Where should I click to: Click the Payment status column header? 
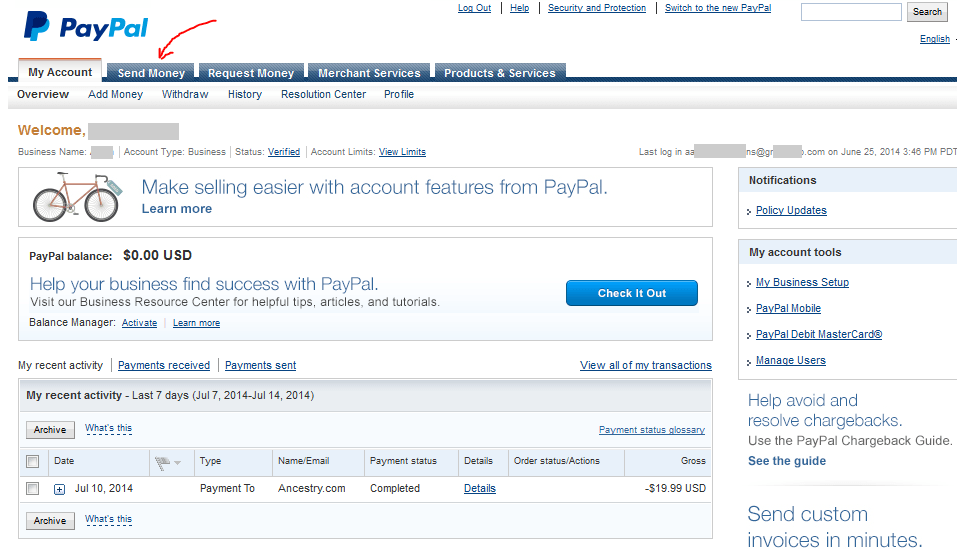pos(403,461)
